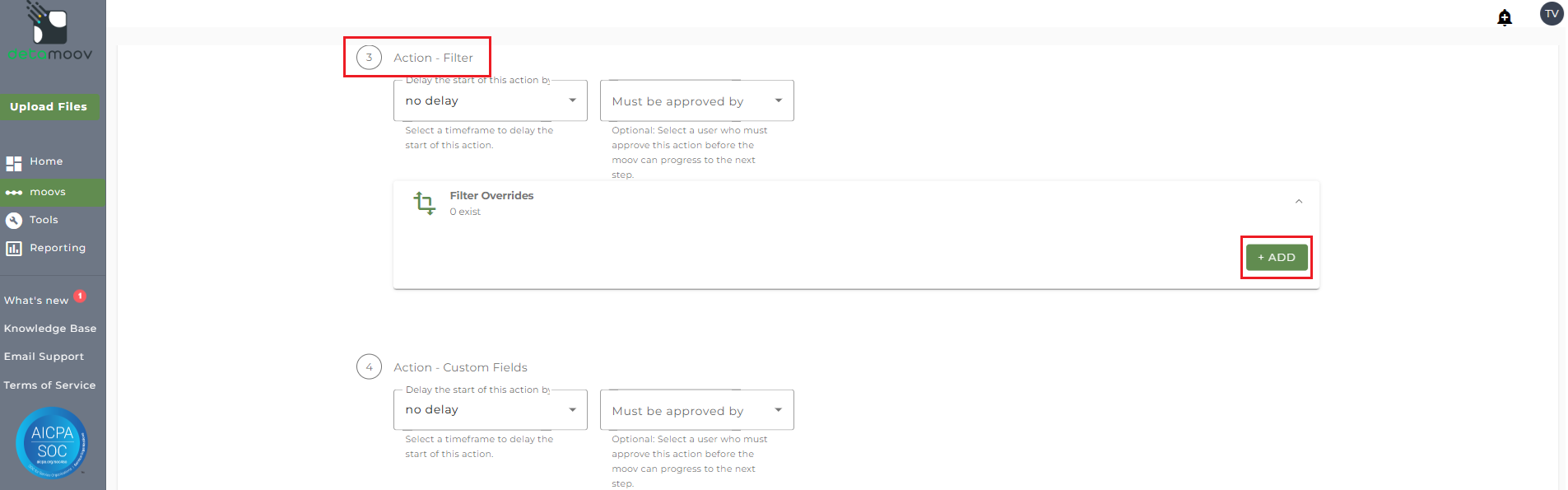Click the Tools wrench icon
The width and height of the screenshot is (1568, 490).
click(x=14, y=221)
